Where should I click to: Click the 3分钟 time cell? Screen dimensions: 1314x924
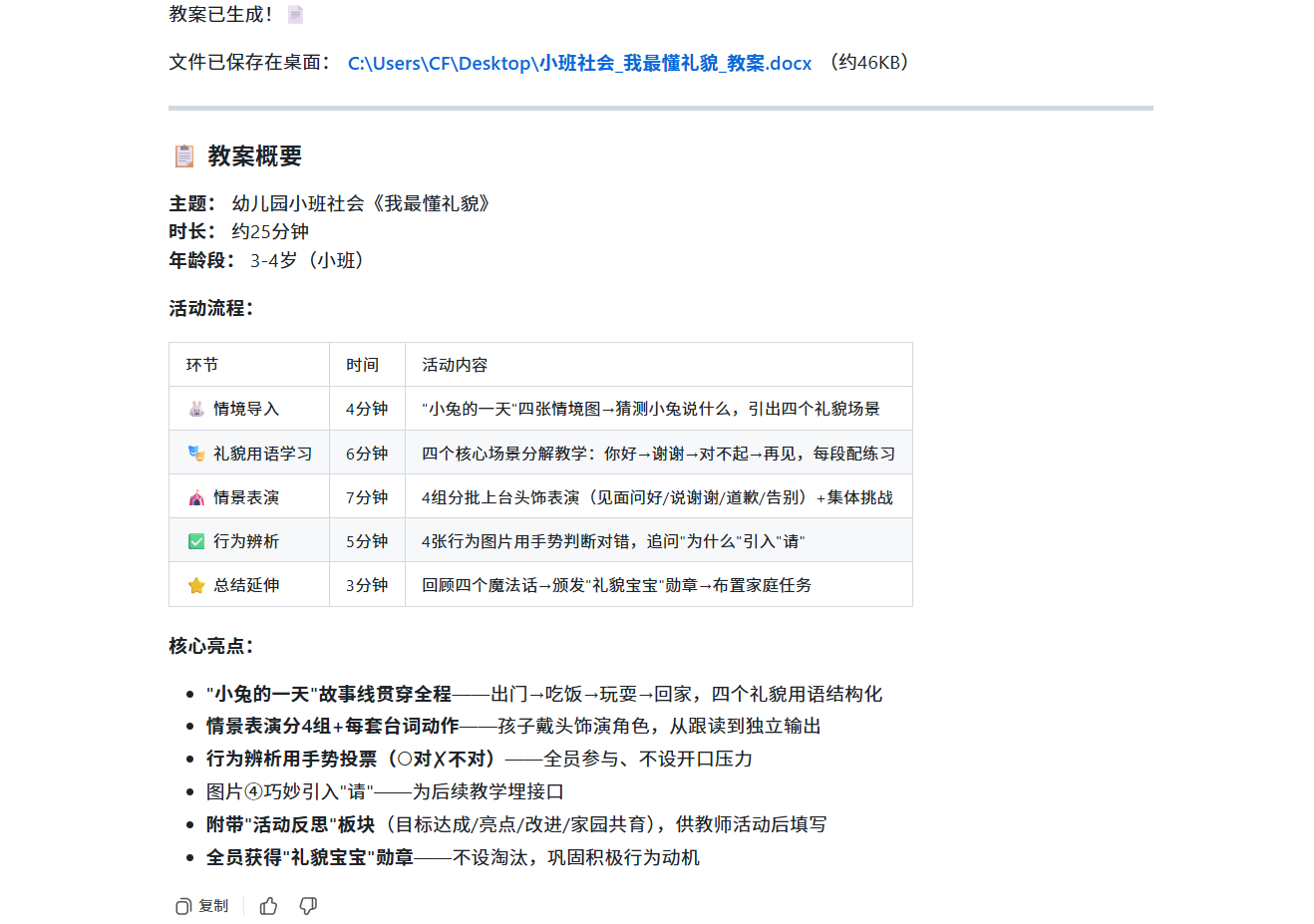point(367,585)
